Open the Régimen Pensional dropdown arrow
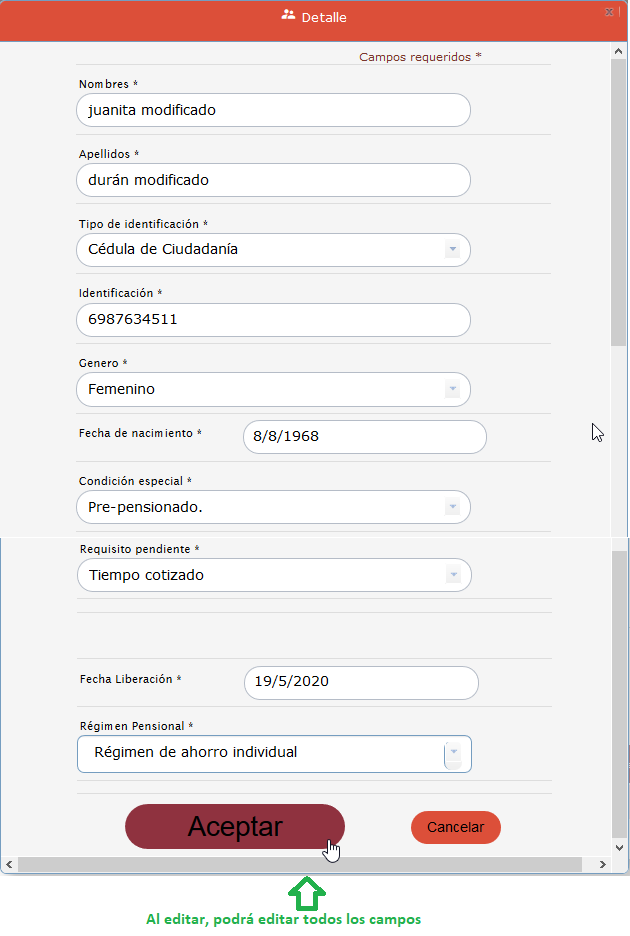The height and width of the screenshot is (936, 630). click(x=453, y=754)
